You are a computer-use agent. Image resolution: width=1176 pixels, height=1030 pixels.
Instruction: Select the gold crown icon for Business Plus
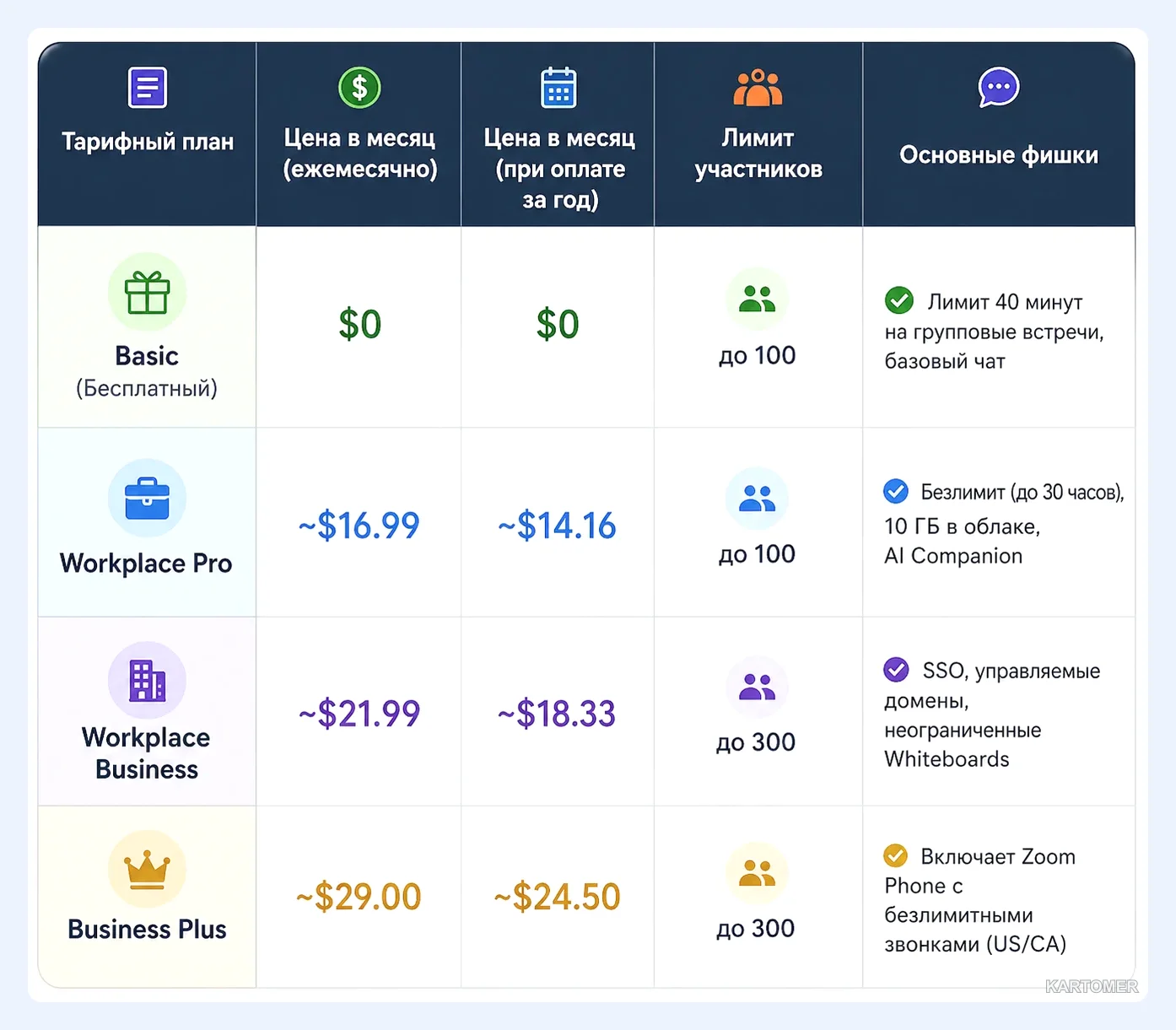(147, 869)
